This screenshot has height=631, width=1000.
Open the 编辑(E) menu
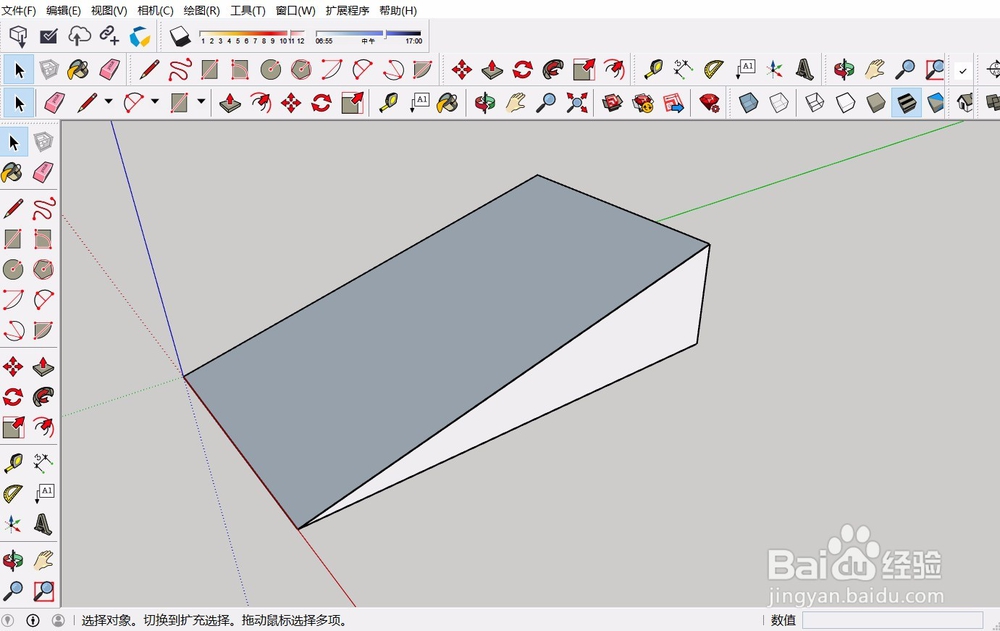point(64,11)
